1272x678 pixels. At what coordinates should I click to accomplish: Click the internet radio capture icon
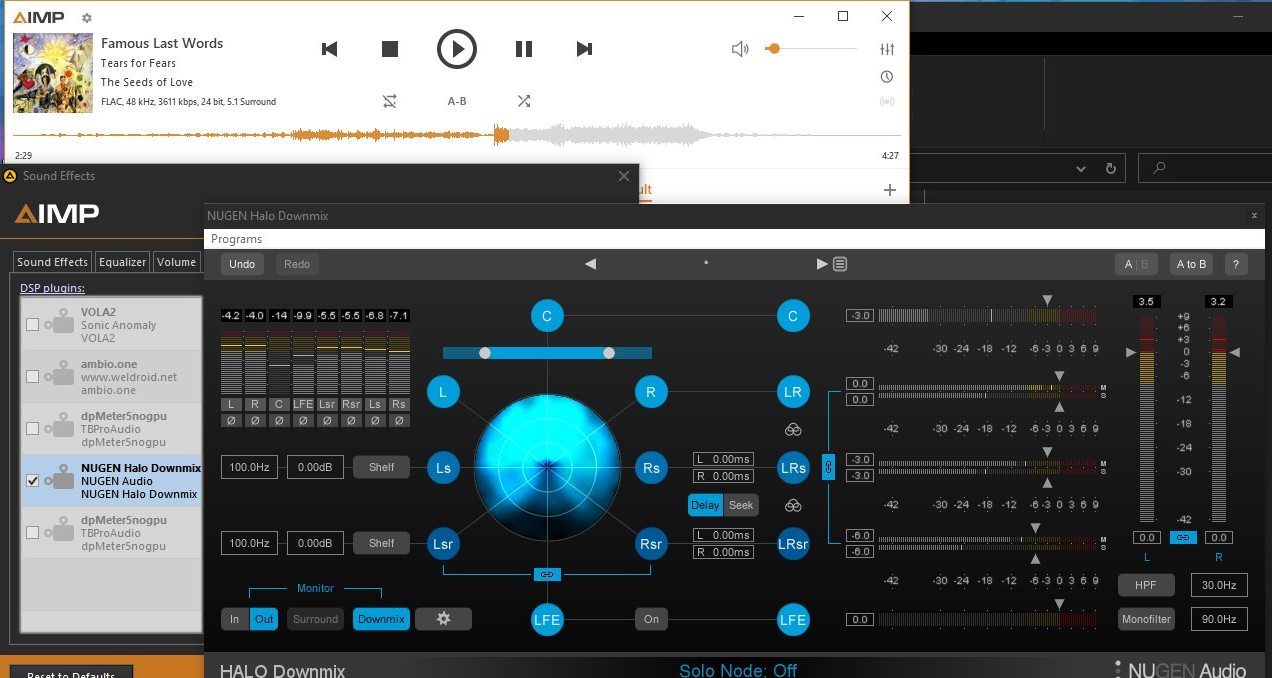pos(887,102)
